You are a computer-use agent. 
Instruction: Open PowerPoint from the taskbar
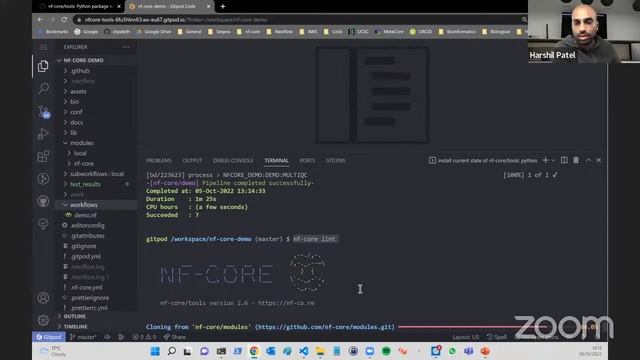click(x=485, y=351)
